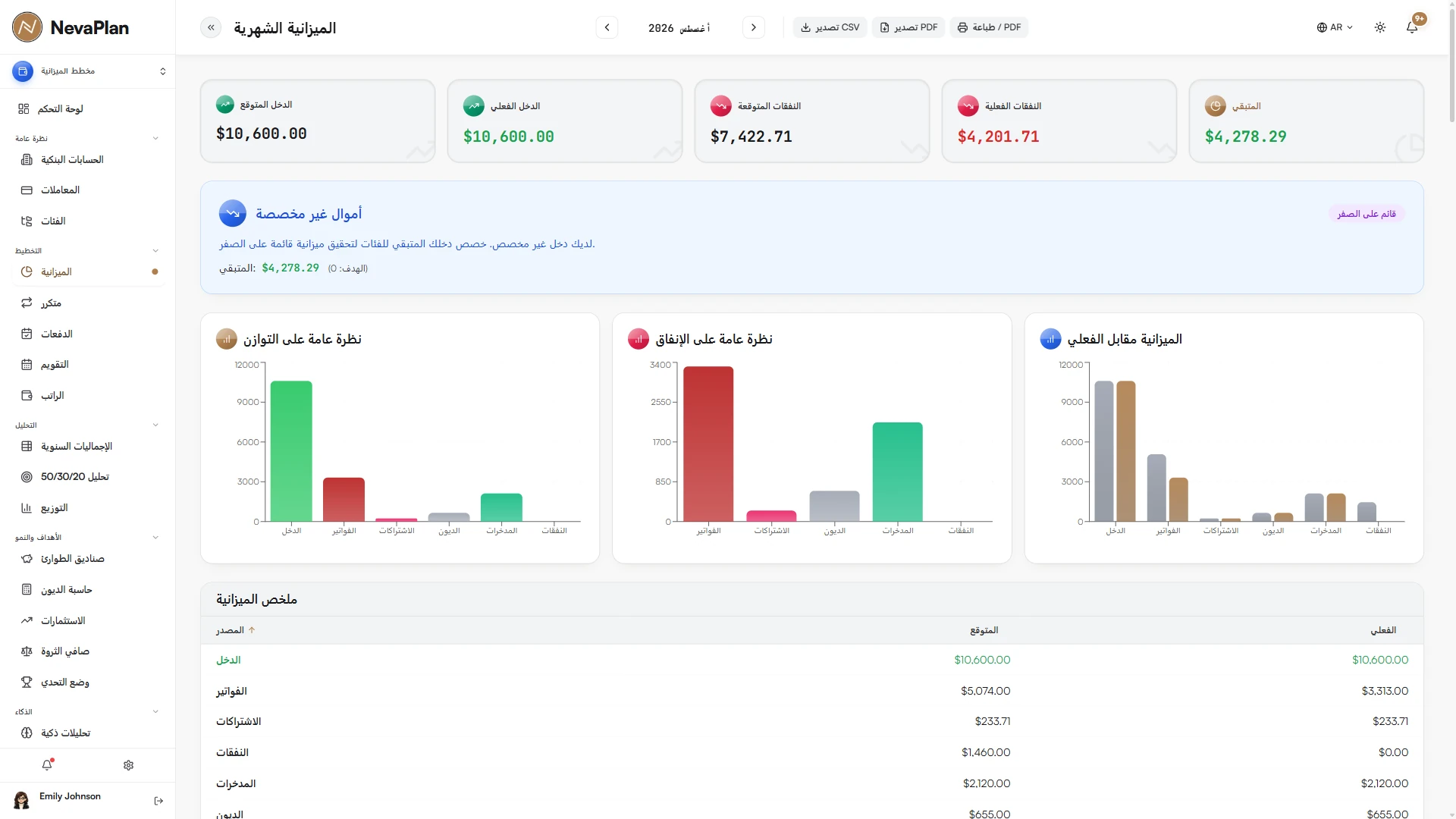Open the AR language dropdown
The height and width of the screenshot is (819, 1456).
tap(1335, 27)
